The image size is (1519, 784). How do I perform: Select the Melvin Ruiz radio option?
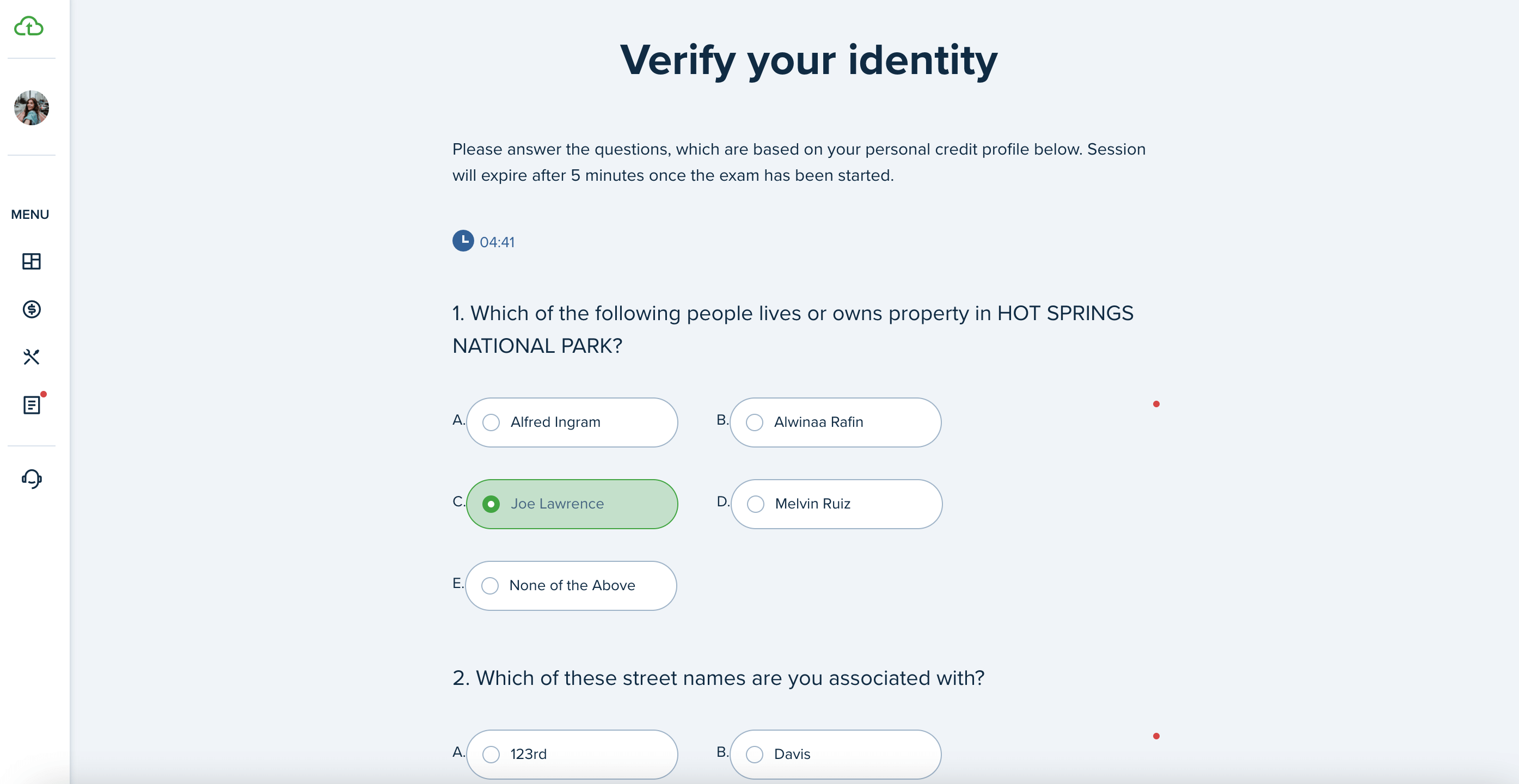tap(836, 504)
